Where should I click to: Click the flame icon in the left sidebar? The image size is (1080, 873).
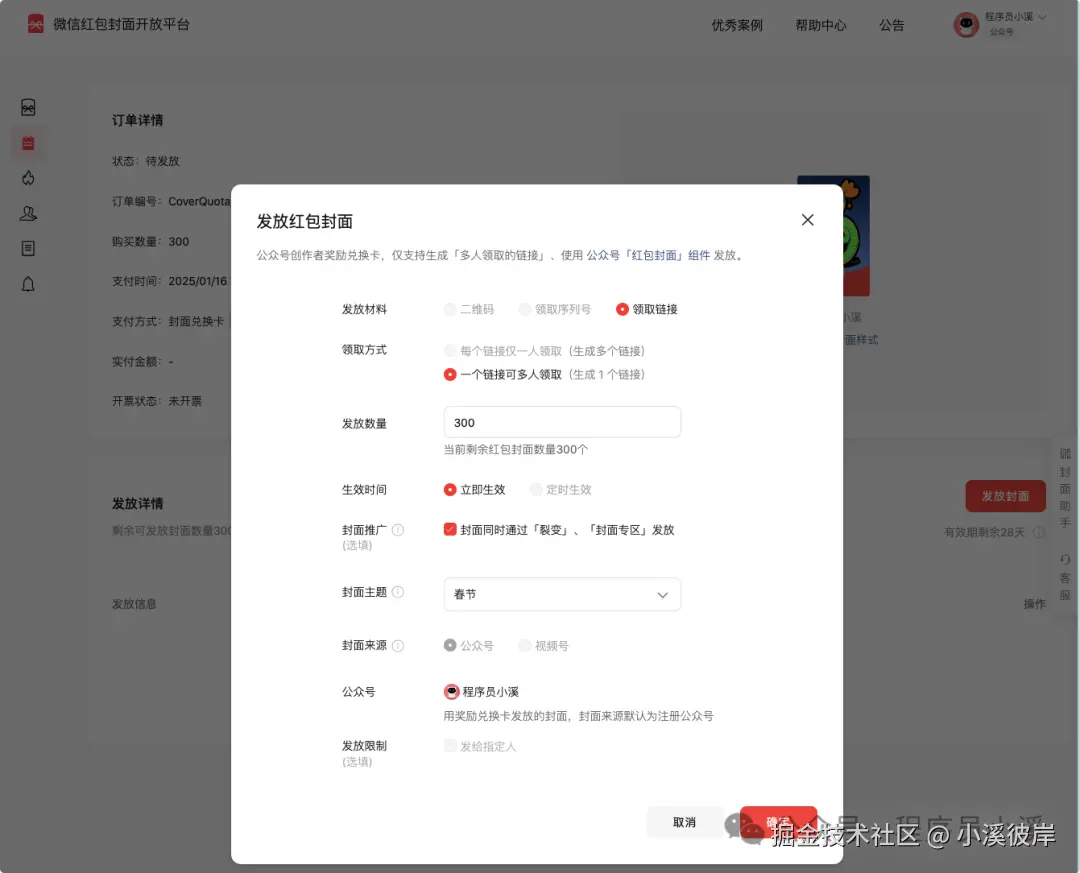tap(28, 178)
